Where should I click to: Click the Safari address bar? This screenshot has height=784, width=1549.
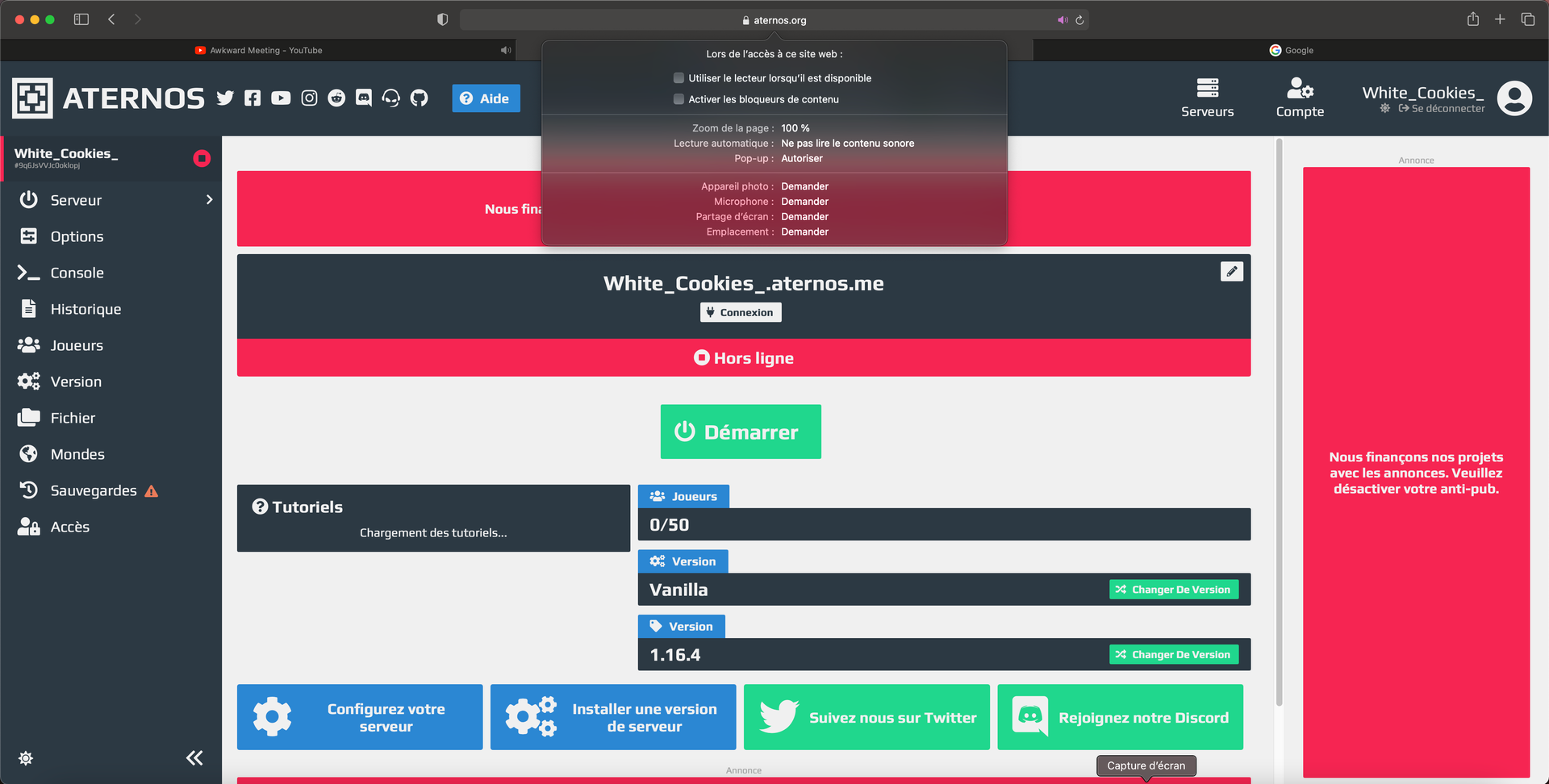pyautogui.click(x=774, y=20)
